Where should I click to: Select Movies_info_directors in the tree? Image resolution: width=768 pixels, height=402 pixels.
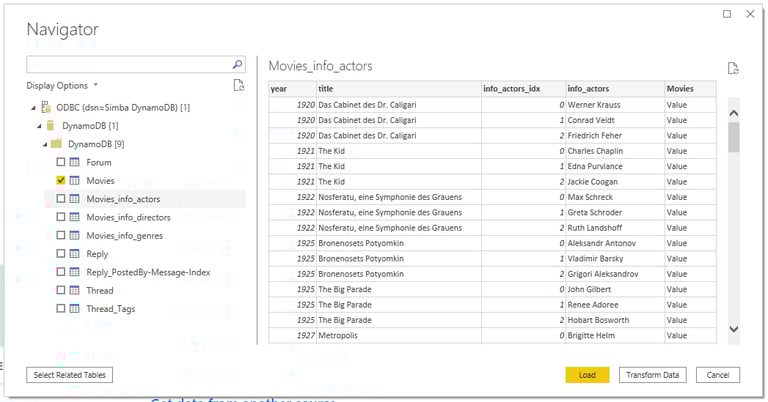tap(128, 217)
